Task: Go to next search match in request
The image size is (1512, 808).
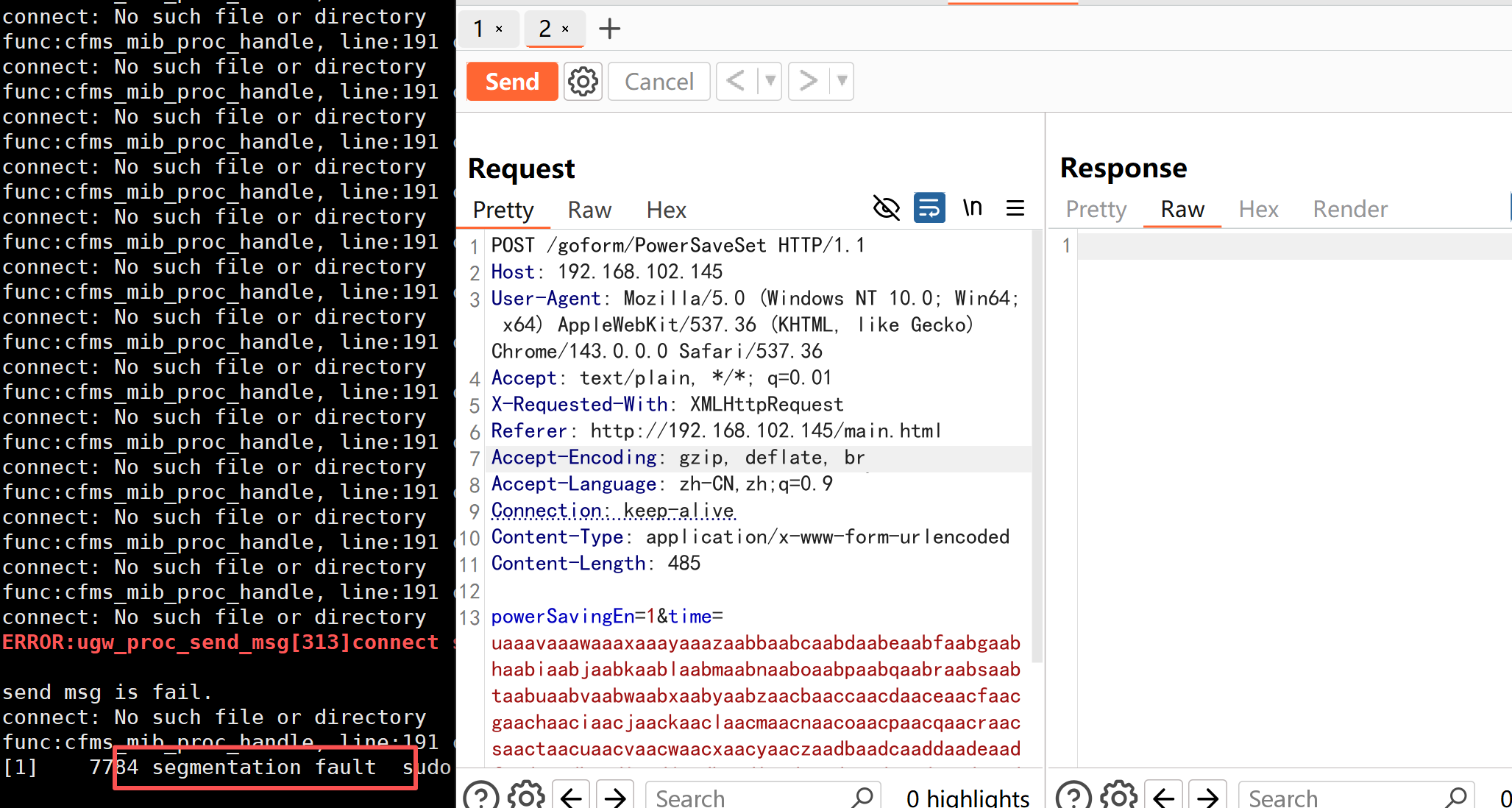Action: 615,796
